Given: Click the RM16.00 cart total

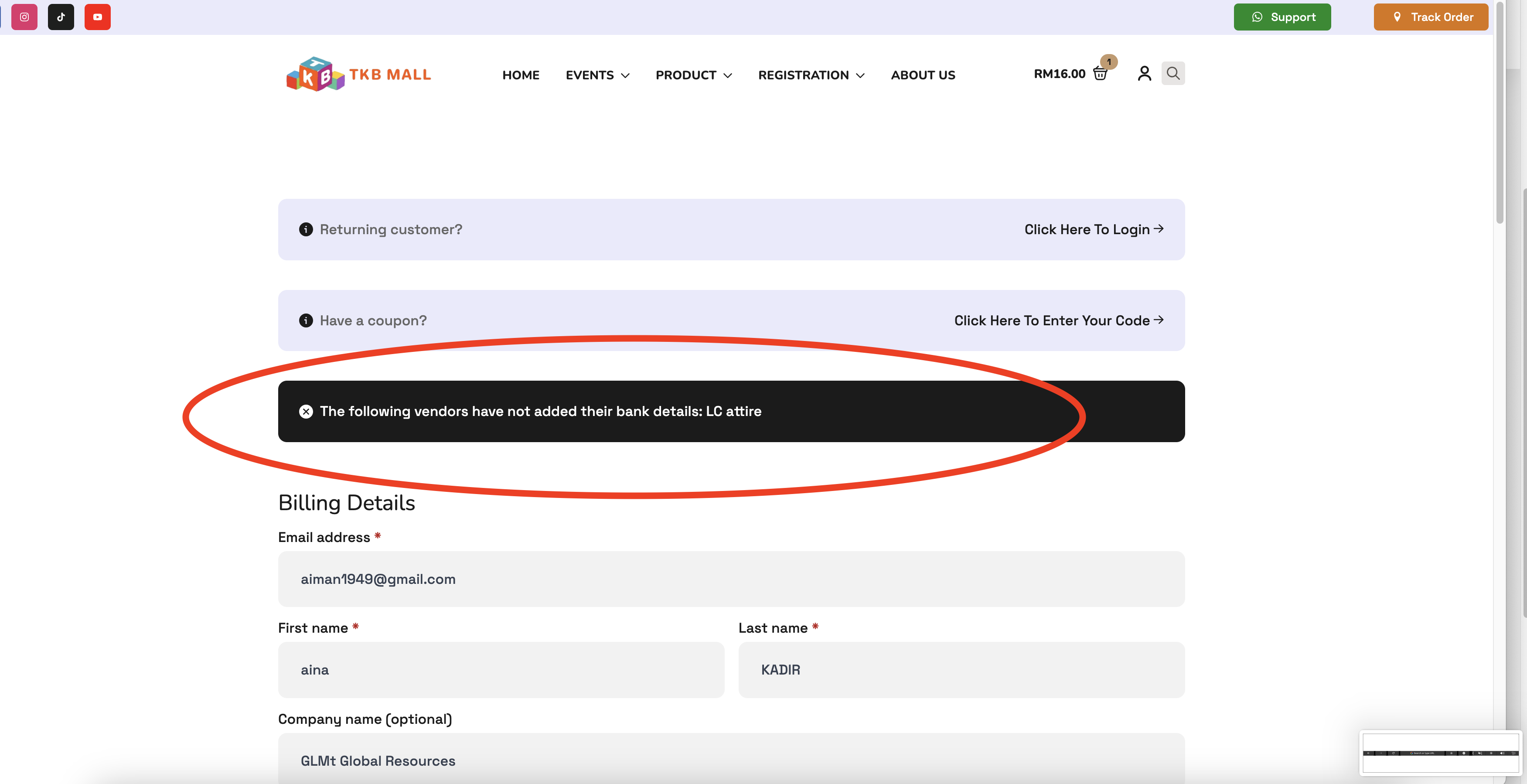Looking at the screenshot, I should 1060,74.
